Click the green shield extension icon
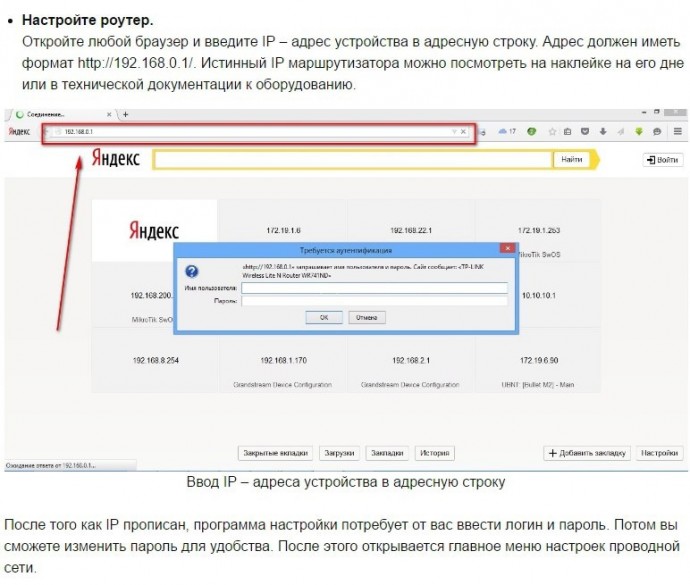The width and height of the screenshot is (690, 585). (532, 131)
